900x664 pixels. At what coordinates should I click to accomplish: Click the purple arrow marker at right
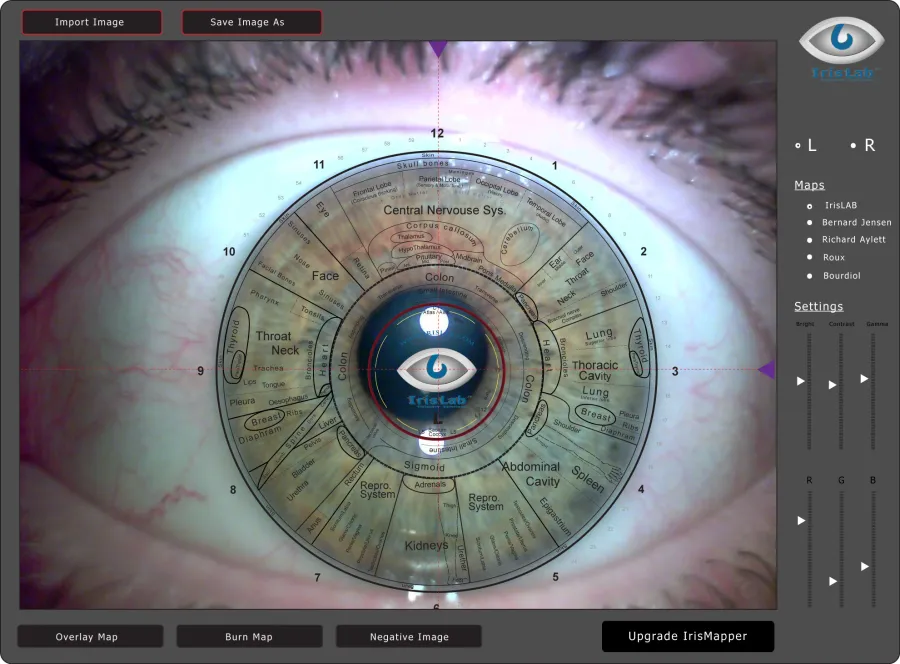[767, 370]
